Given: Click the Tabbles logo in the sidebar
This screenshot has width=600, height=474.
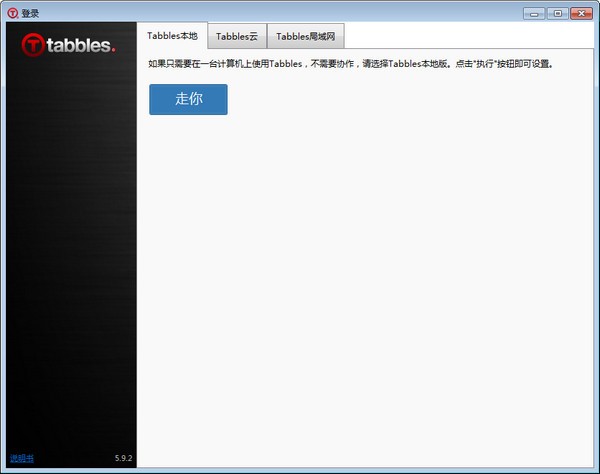Looking at the screenshot, I should coord(68,45).
